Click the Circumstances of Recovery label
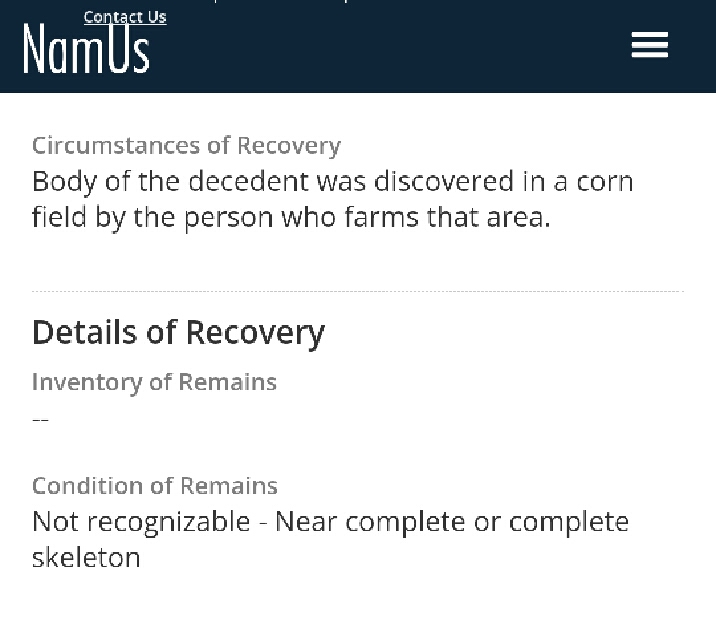 (x=186, y=145)
